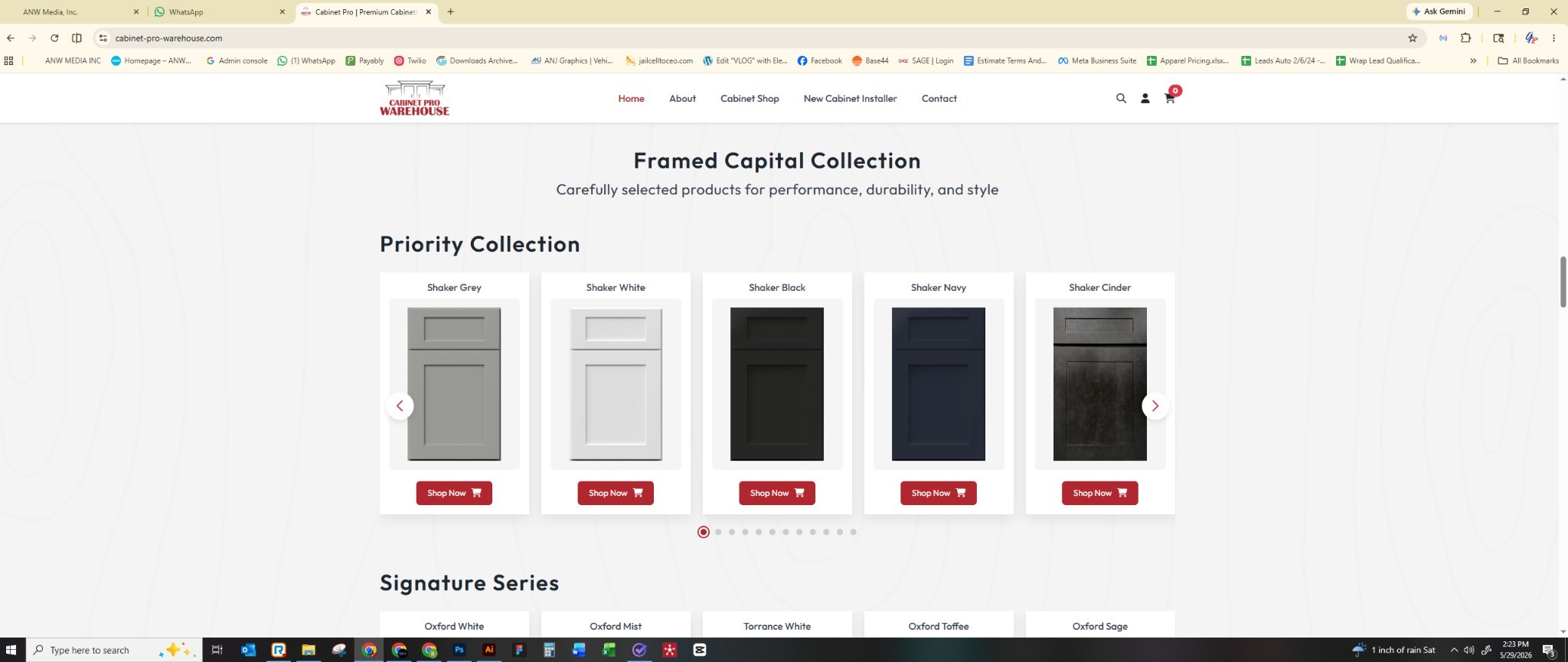This screenshot has width=1568, height=662.
Task: Open the user account icon
Action: pyautogui.click(x=1145, y=99)
